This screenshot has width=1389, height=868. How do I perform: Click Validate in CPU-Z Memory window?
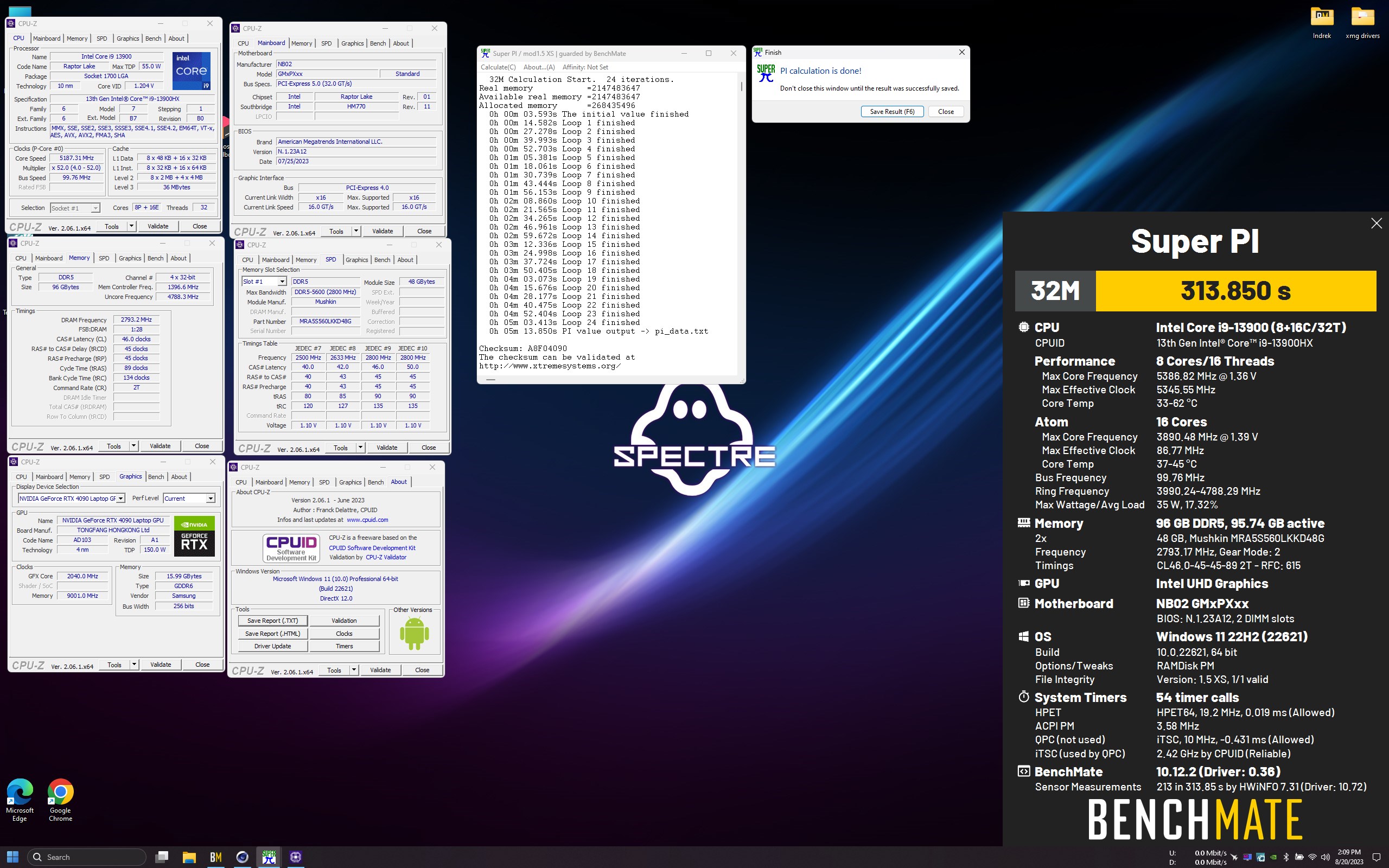click(160, 446)
